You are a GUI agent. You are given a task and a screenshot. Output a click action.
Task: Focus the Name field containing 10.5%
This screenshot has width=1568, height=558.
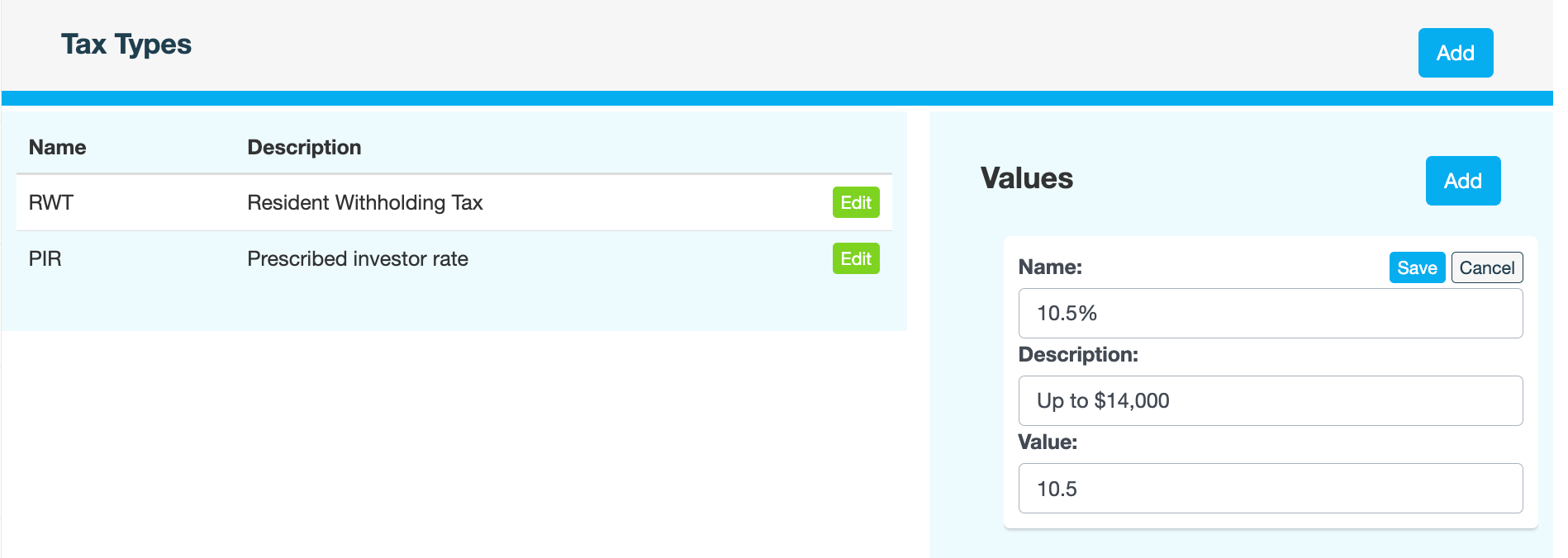pos(1270,313)
